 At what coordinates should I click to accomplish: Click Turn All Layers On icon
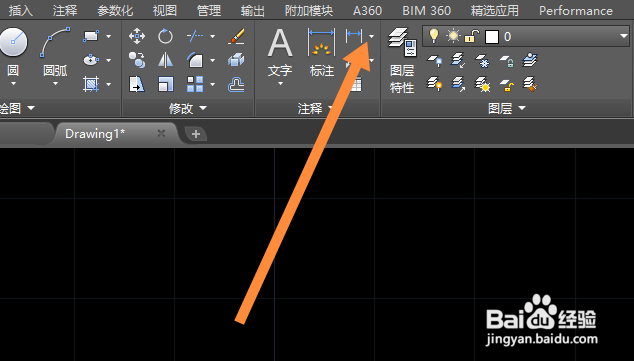[x=435, y=84]
